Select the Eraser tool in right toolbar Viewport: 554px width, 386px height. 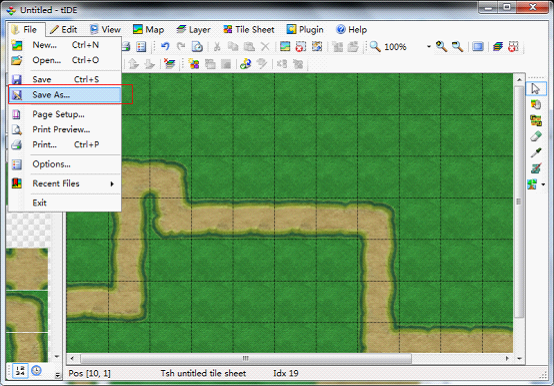point(536,136)
